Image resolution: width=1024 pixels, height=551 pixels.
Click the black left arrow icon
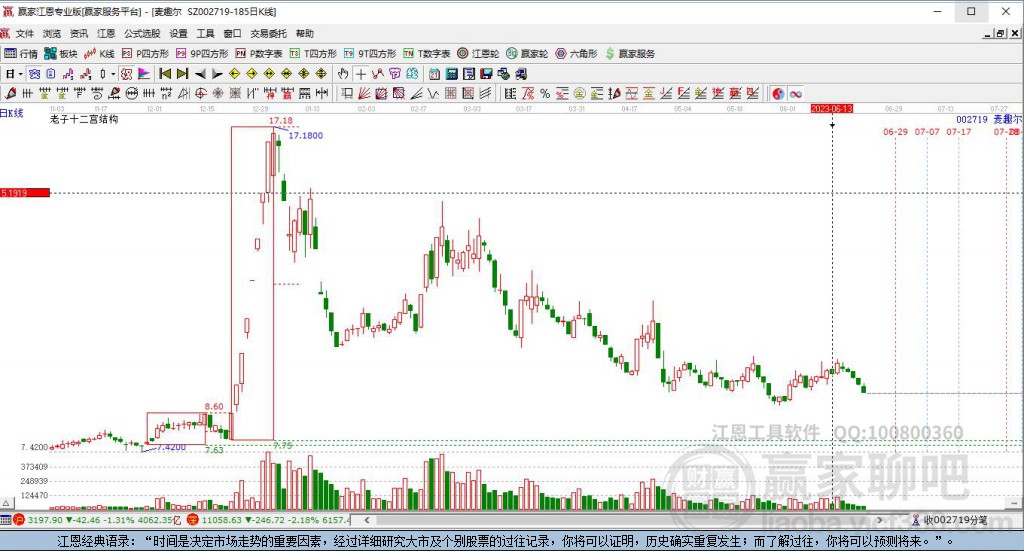click(x=200, y=74)
